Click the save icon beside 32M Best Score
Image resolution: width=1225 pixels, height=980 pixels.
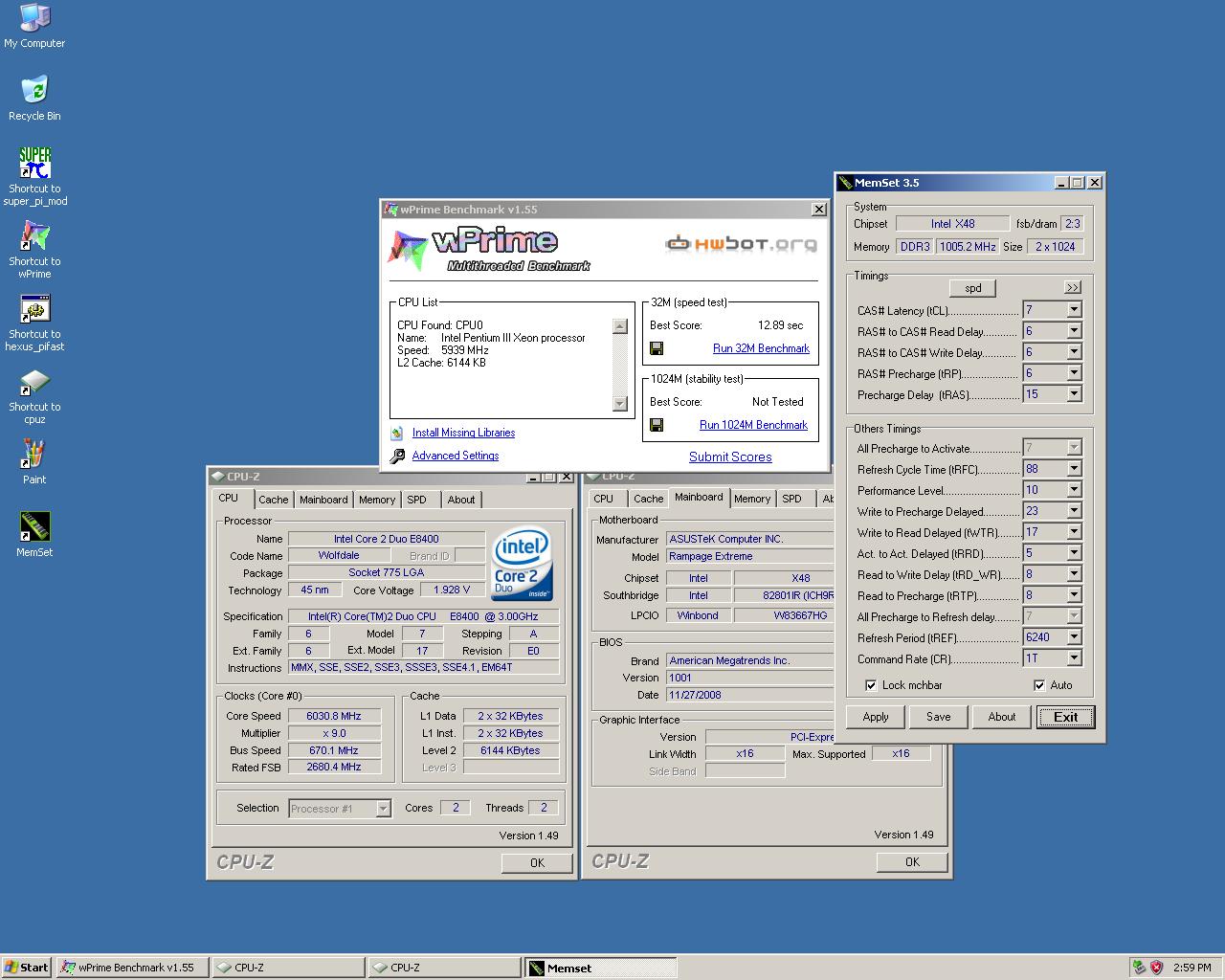pos(657,349)
